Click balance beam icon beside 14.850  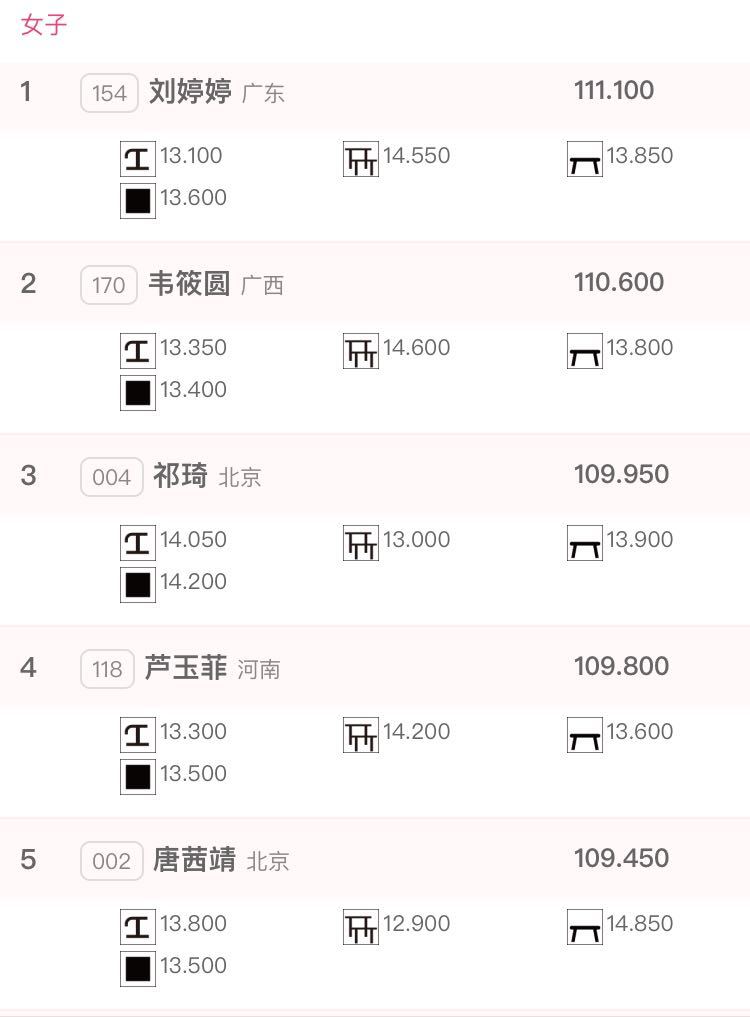(x=585, y=927)
